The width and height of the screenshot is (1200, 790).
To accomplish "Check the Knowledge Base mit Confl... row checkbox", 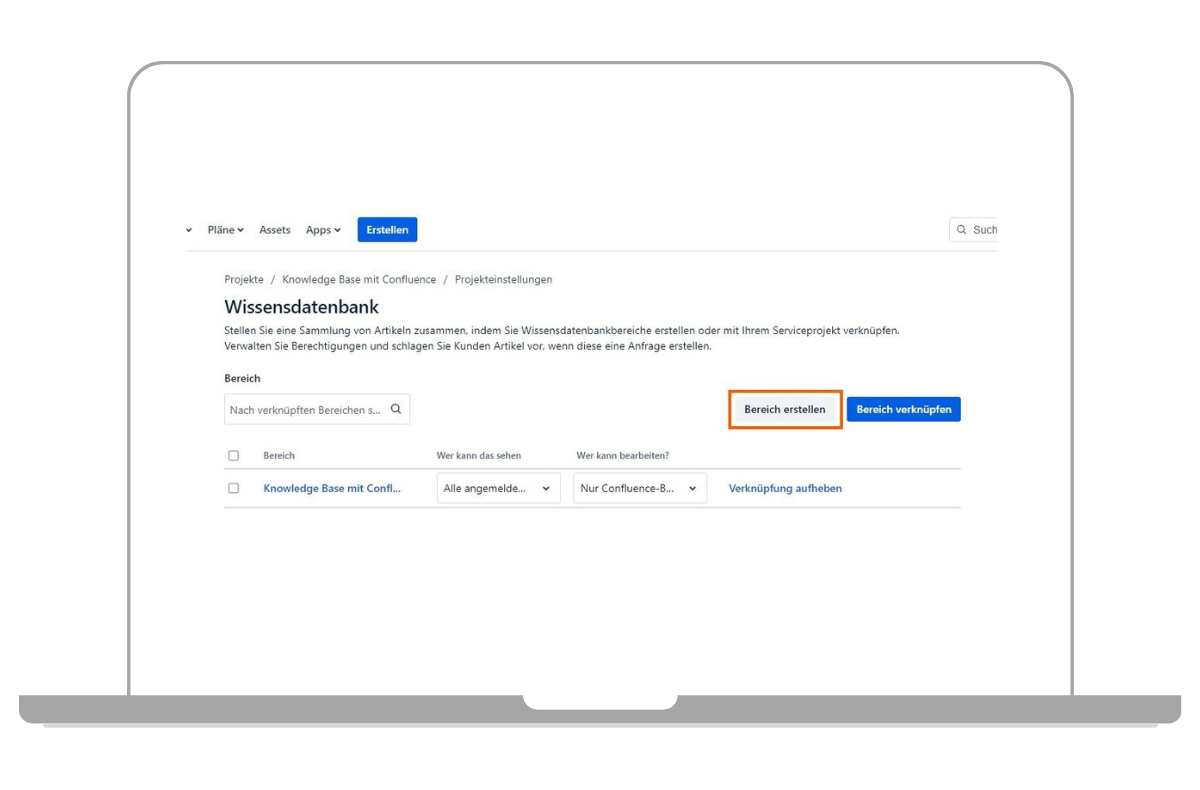I will [x=234, y=488].
